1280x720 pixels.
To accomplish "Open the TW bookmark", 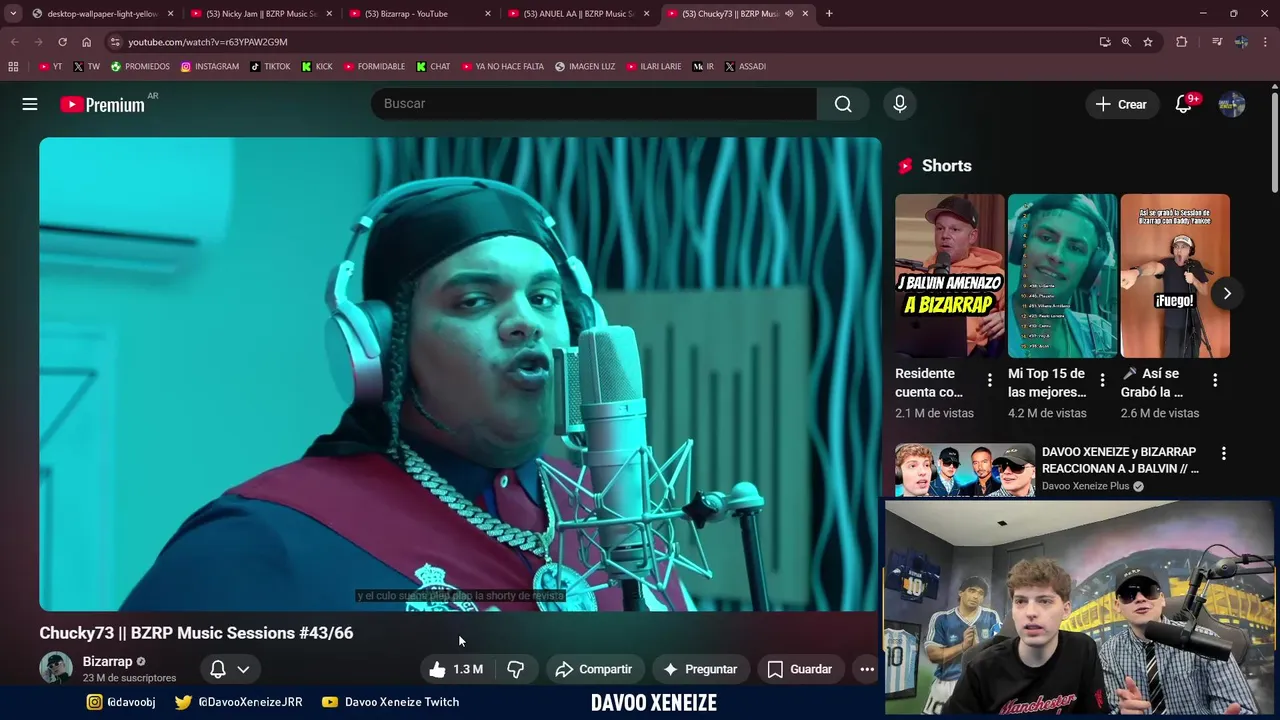I will click(x=86, y=67).
